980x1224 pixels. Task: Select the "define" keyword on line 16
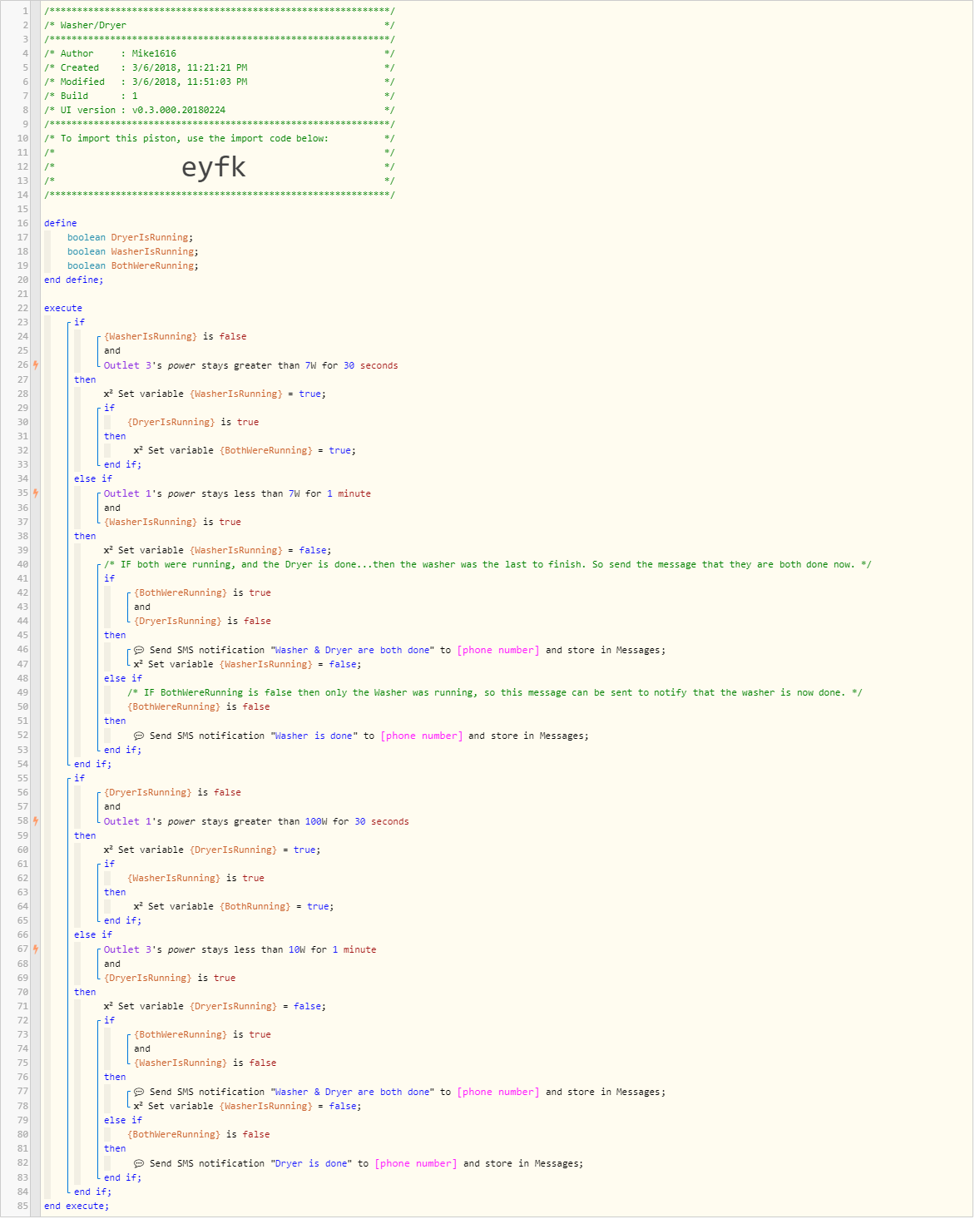click(x=61, y=223)
